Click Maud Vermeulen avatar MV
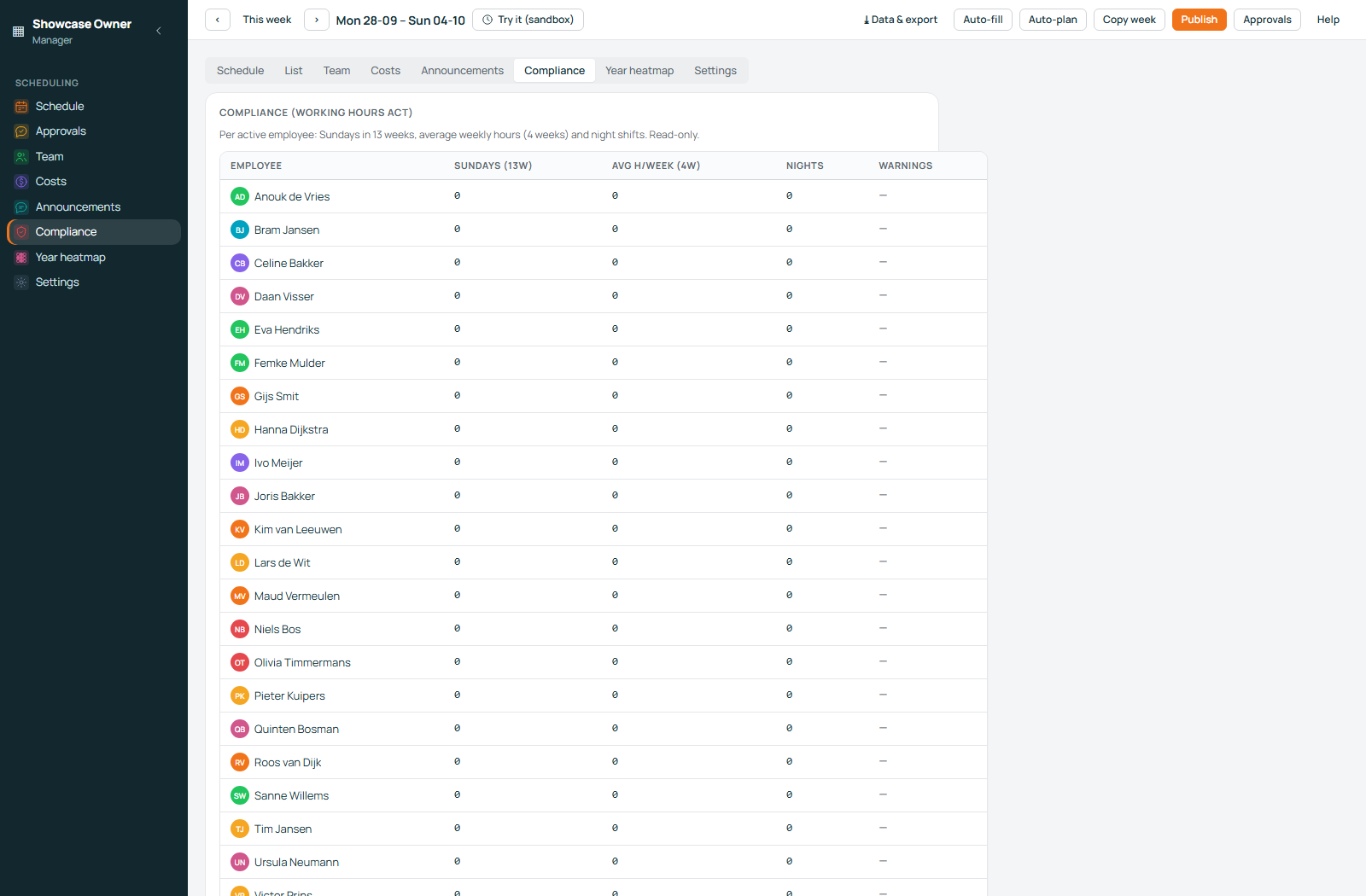The height and width of the screenshot is (896, 1366). pyautogui.click(x=240, y=596)
